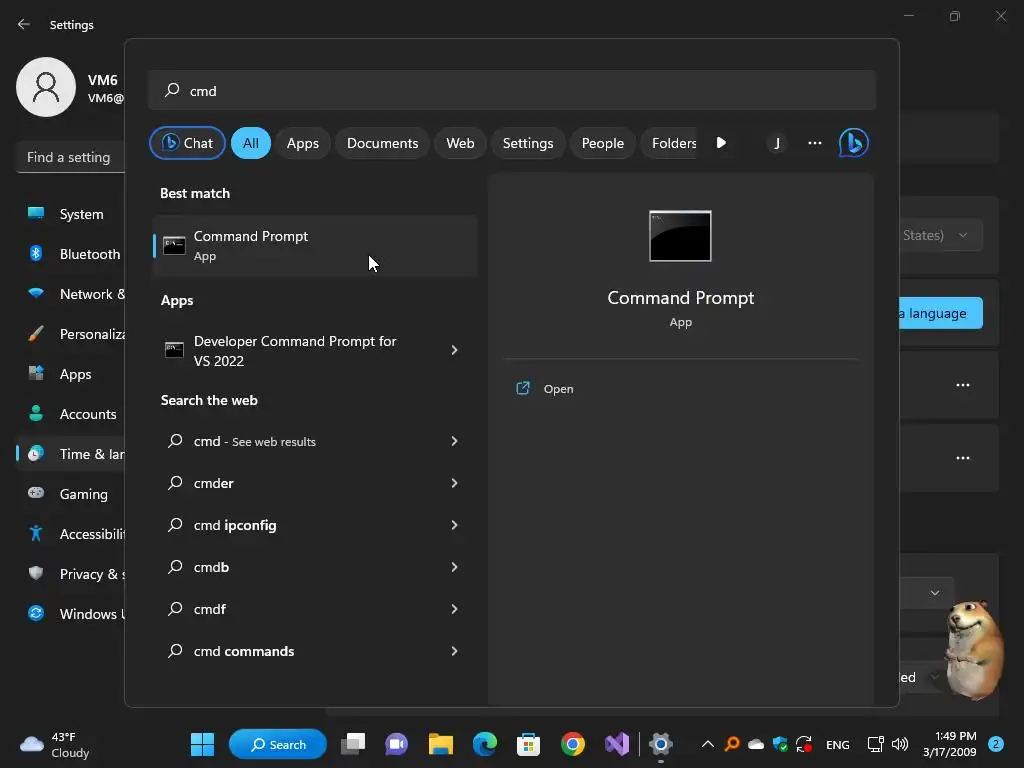Open Accessibility icon in Settings sidebar
The image size is (1024, 768).
(x=36, y=534)
